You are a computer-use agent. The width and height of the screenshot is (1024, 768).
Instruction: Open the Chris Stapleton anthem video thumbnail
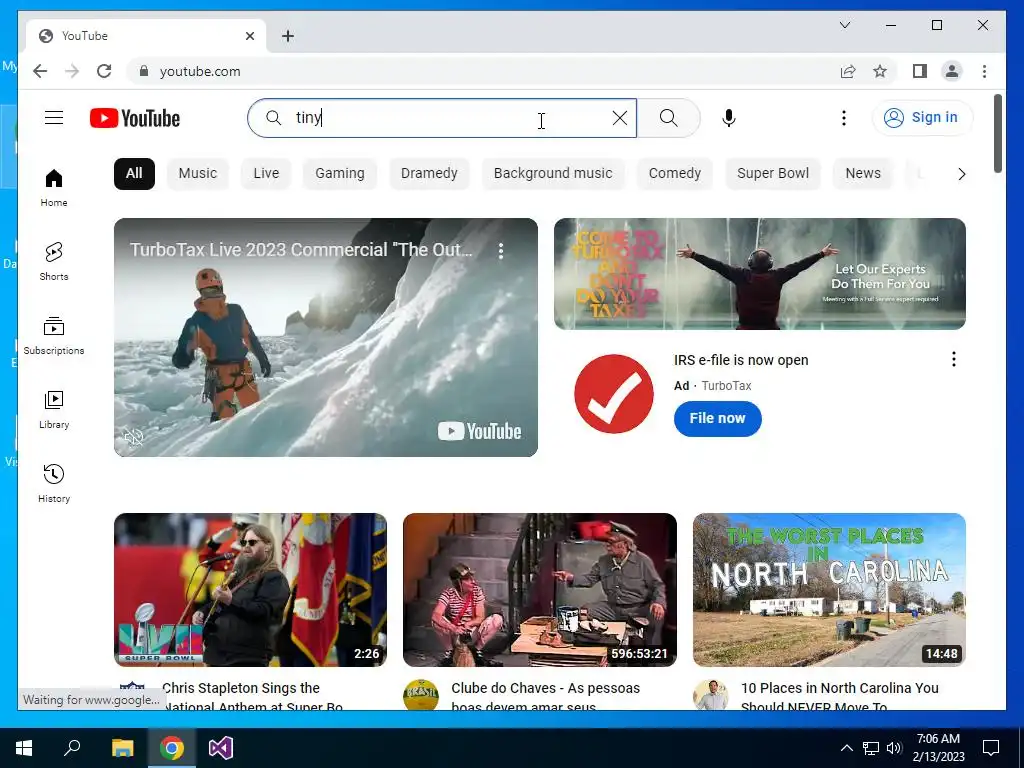[250, 590]
